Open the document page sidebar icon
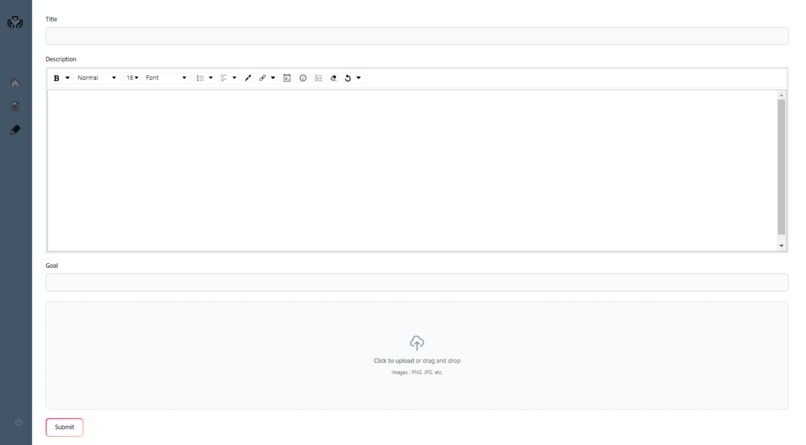This screenshot has height=445, width=806. 15,106
